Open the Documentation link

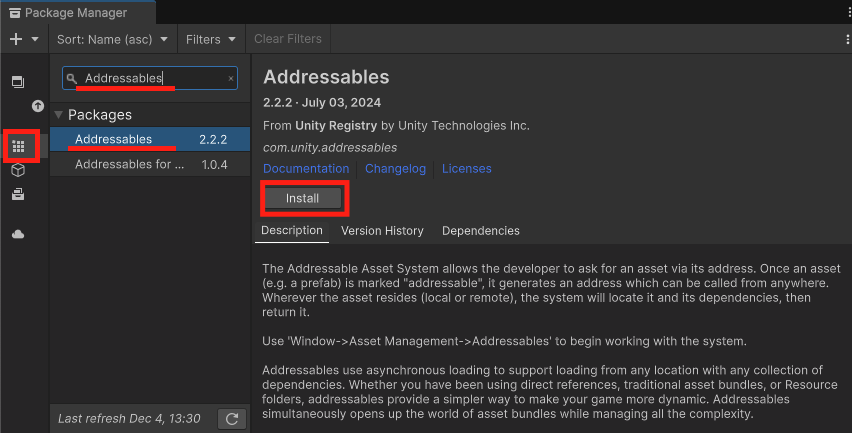[x=306, y=168]
